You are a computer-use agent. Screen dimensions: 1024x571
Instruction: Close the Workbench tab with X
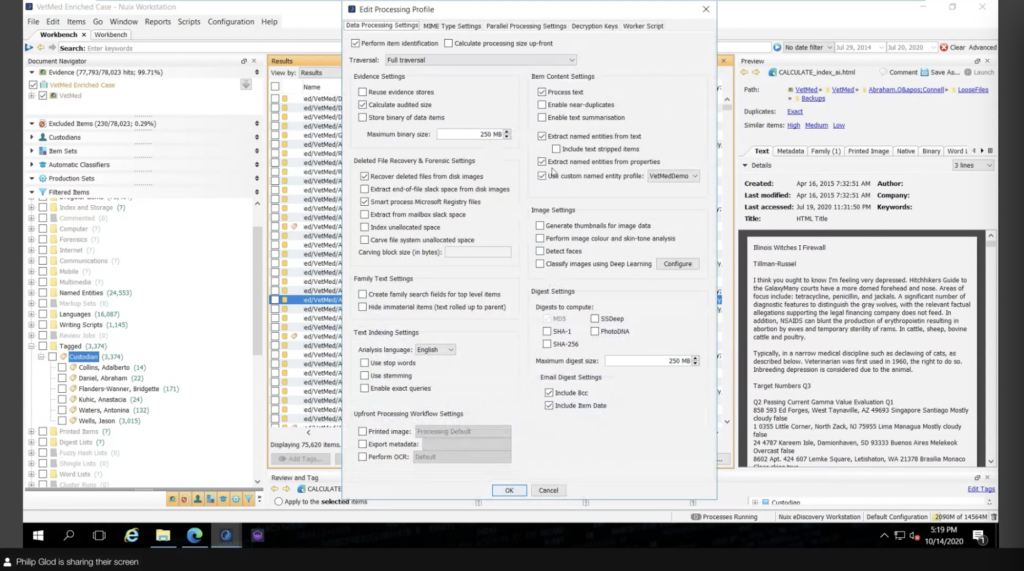83,35
